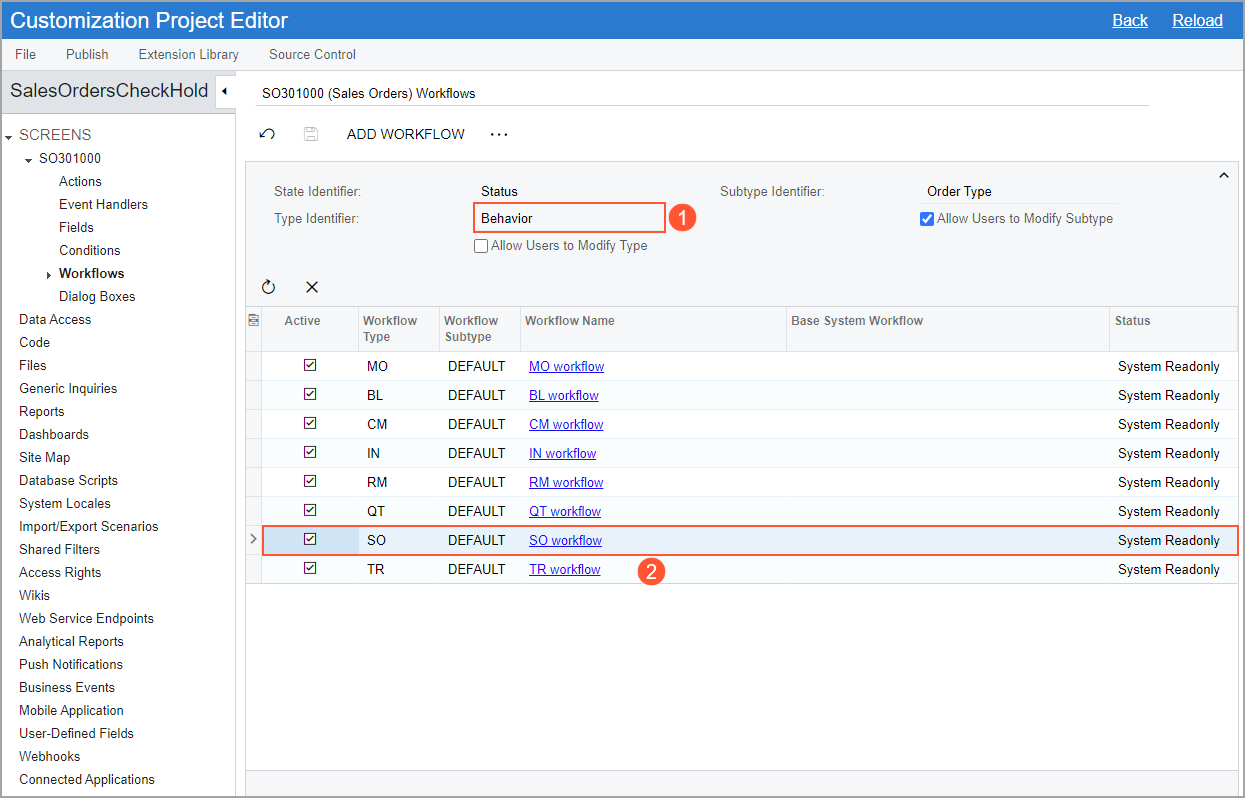1245x798 pixels.
Task: Click the delete X icon above grid
Action: tap(312, 287)
